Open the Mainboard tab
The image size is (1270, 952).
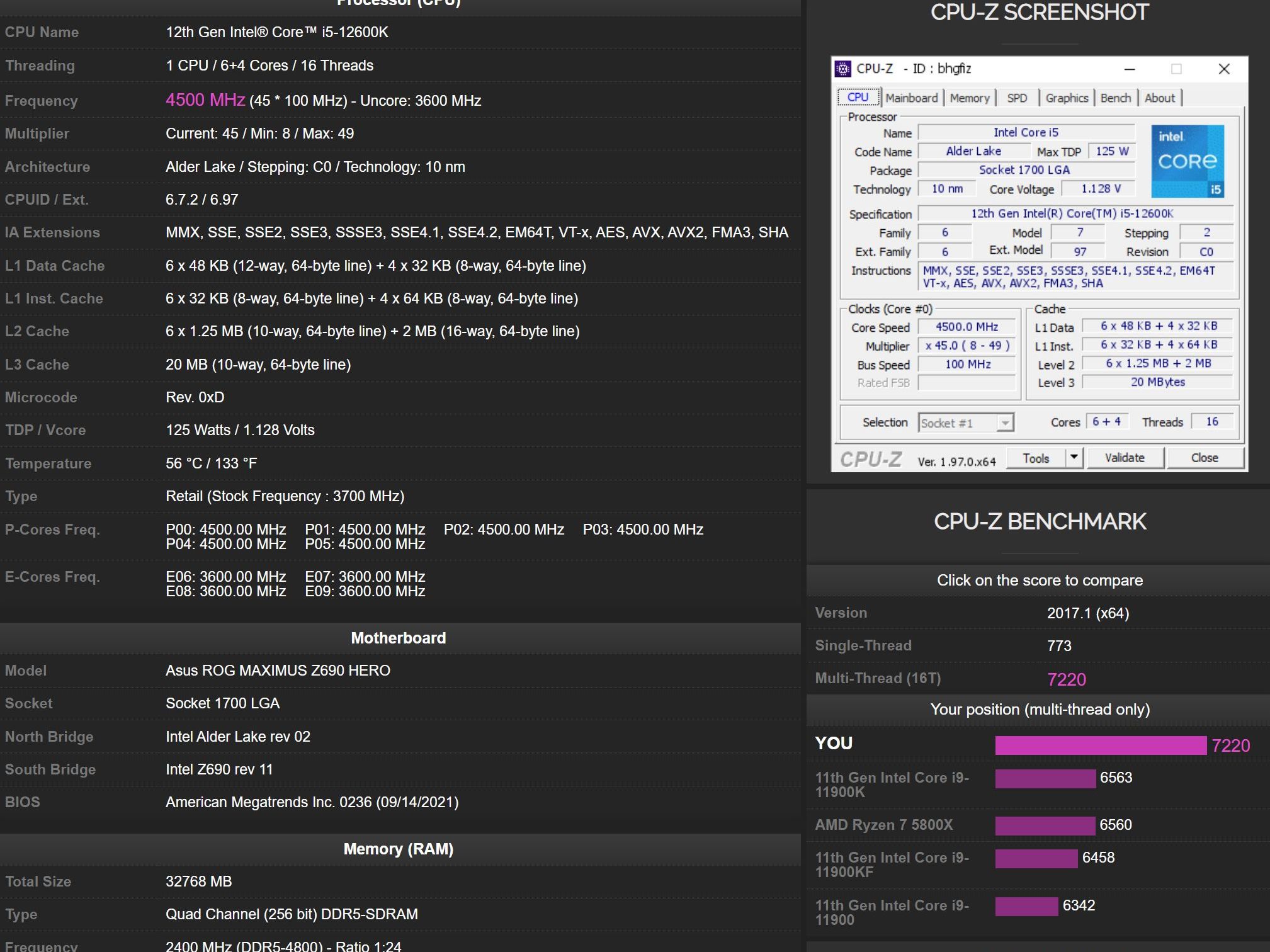coord(911,98)
